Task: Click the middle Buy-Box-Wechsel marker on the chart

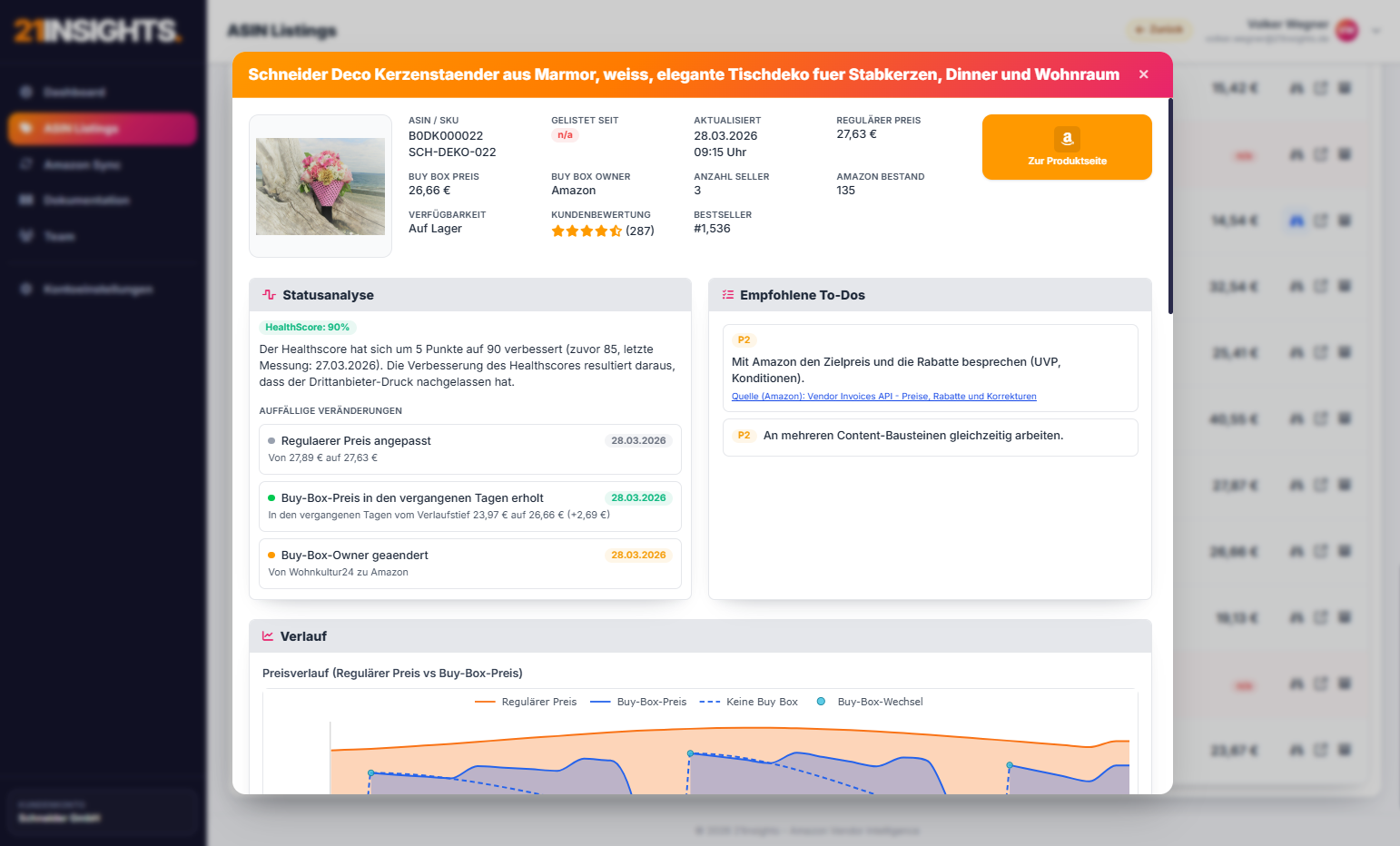Action: click(690, 753)
